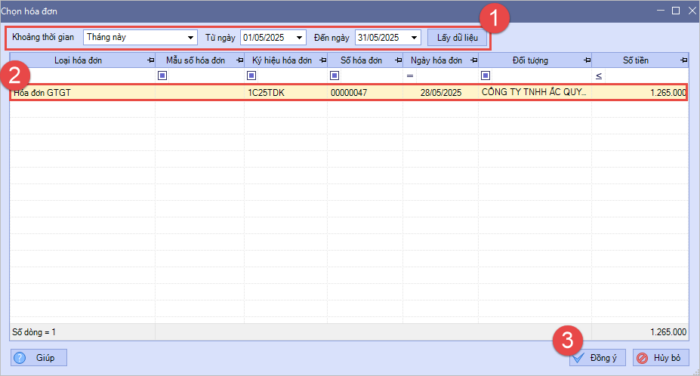
Task: Click invoice symbol 1C25TDK cell
Action: [x=286, y=92]
